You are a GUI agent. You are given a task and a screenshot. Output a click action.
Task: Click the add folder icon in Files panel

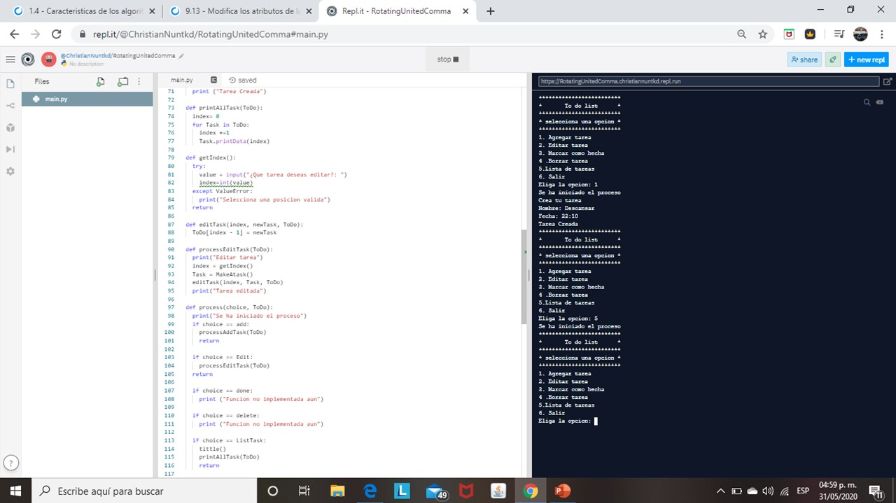click(x=122, y=81)
